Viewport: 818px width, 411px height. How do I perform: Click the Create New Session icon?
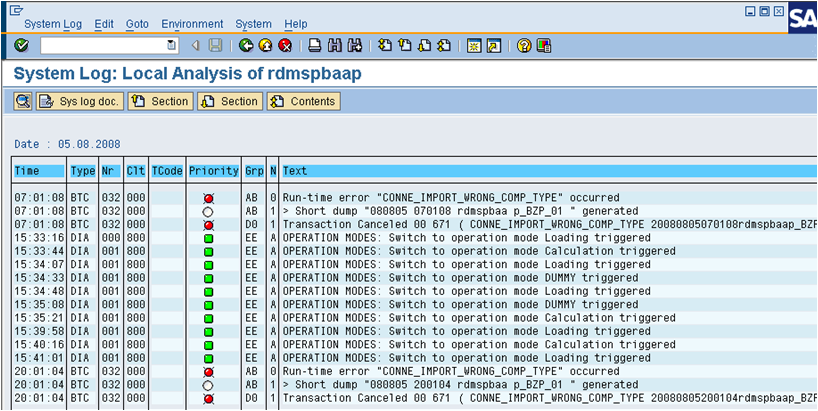[x=474, y=46]
